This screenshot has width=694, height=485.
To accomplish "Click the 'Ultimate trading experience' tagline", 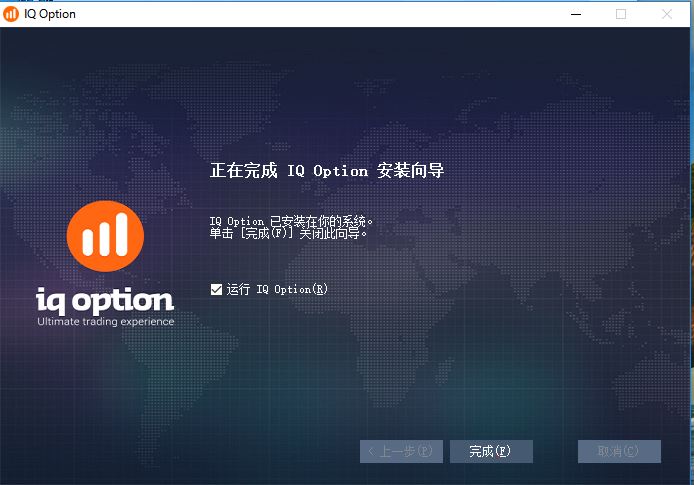I will [106, 322].
